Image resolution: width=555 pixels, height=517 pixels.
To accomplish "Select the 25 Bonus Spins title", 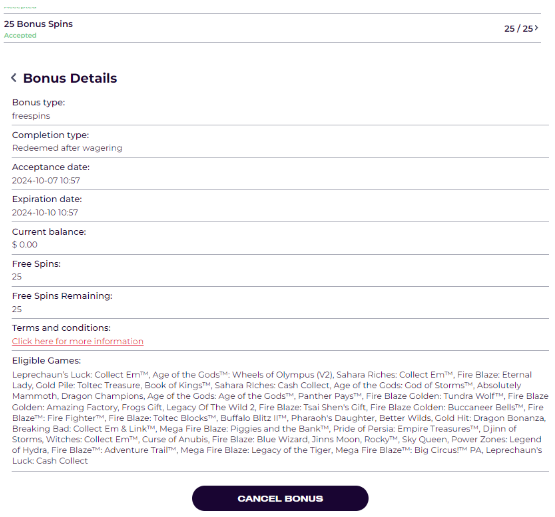I will tap(38, 24).
